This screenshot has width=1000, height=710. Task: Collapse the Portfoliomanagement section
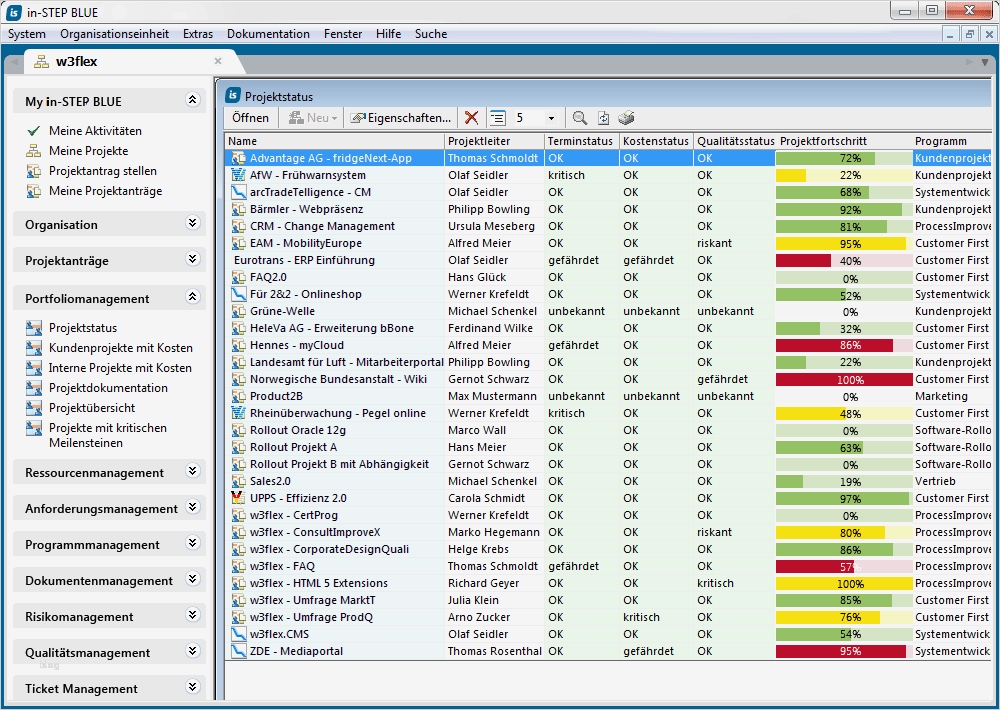click(x=193, y=297)
